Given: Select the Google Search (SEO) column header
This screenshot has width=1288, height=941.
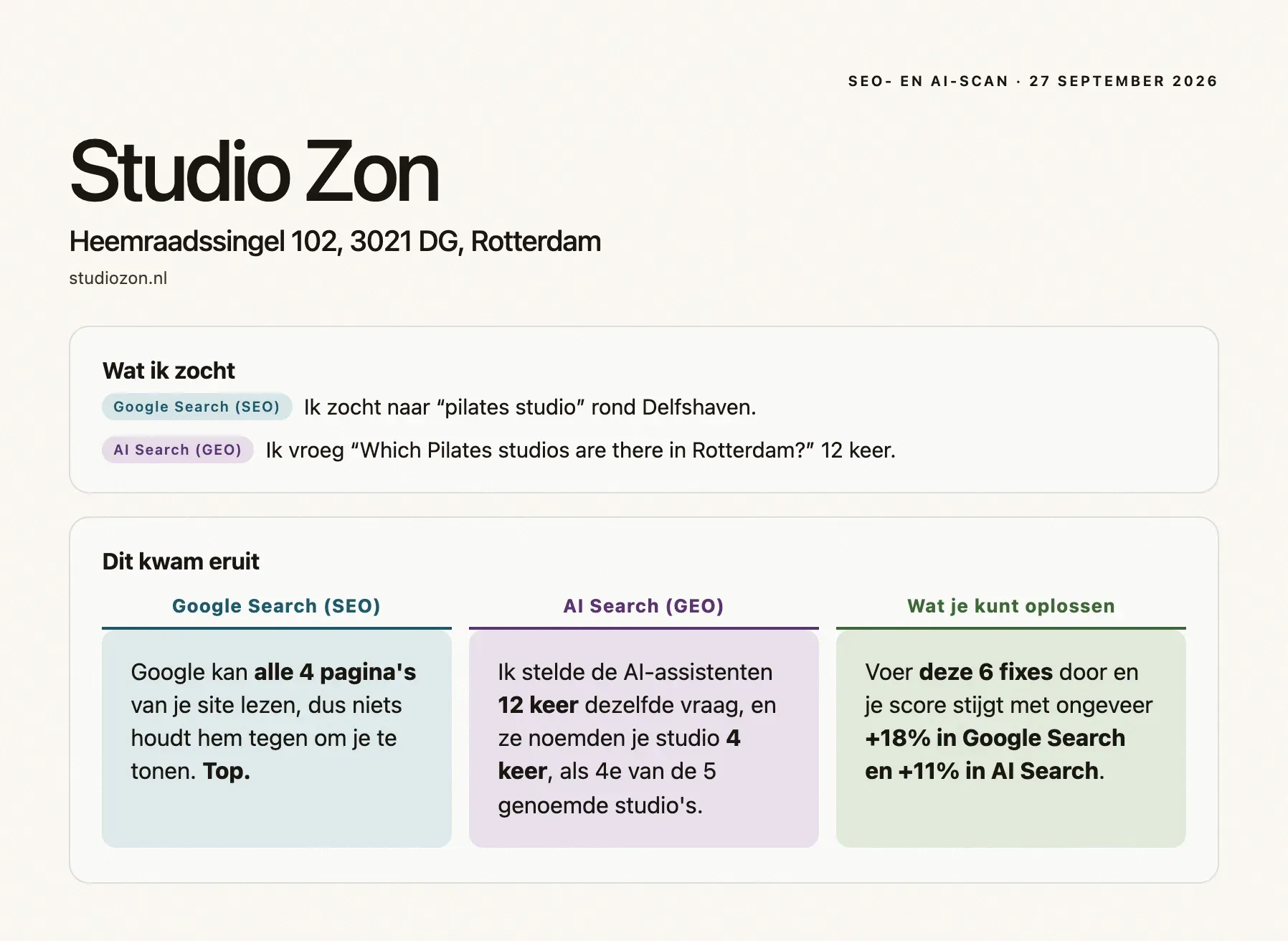Looking at the screenshot, I should tap(276, 606).
